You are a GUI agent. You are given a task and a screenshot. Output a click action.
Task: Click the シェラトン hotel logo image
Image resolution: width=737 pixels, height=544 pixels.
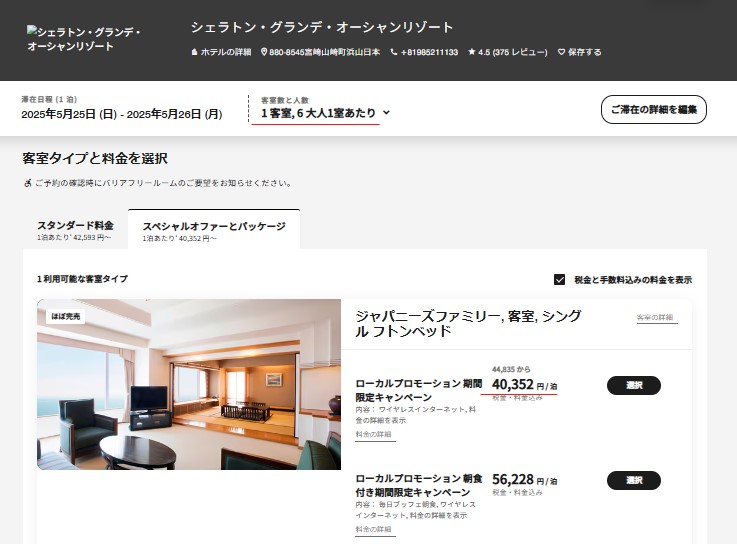(x=84, y=39)
